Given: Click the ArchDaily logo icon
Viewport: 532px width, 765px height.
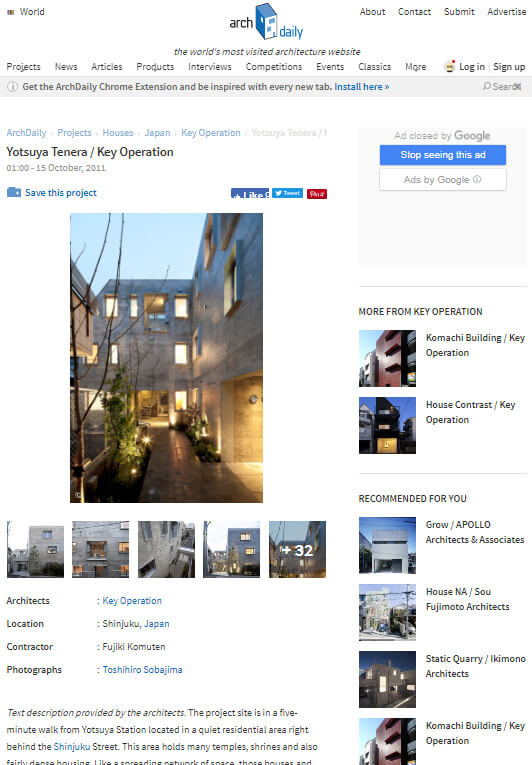Looking at the screenshot, I should pos(266,22).
